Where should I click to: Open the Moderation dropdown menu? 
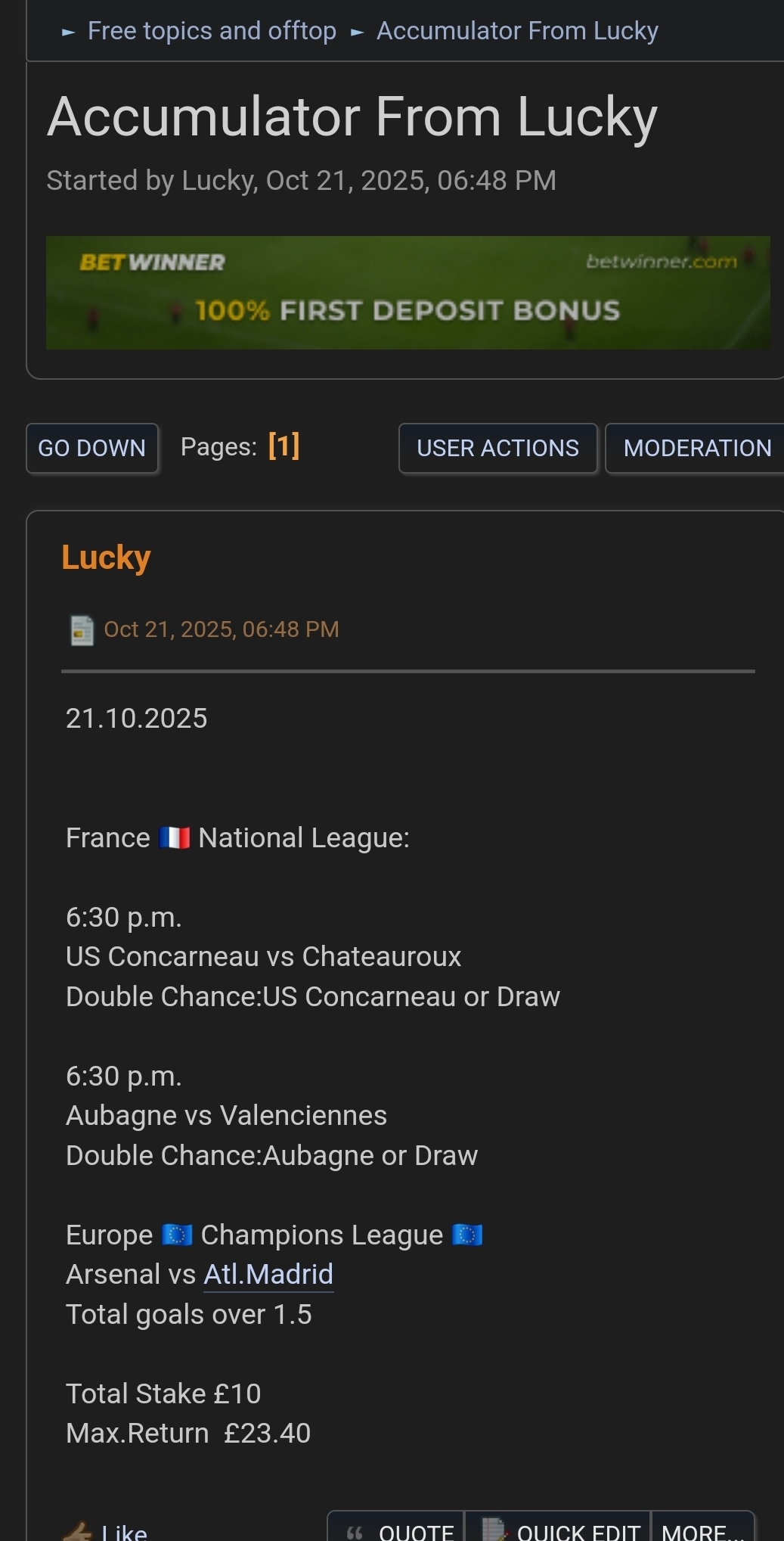[x=696, y=449]
